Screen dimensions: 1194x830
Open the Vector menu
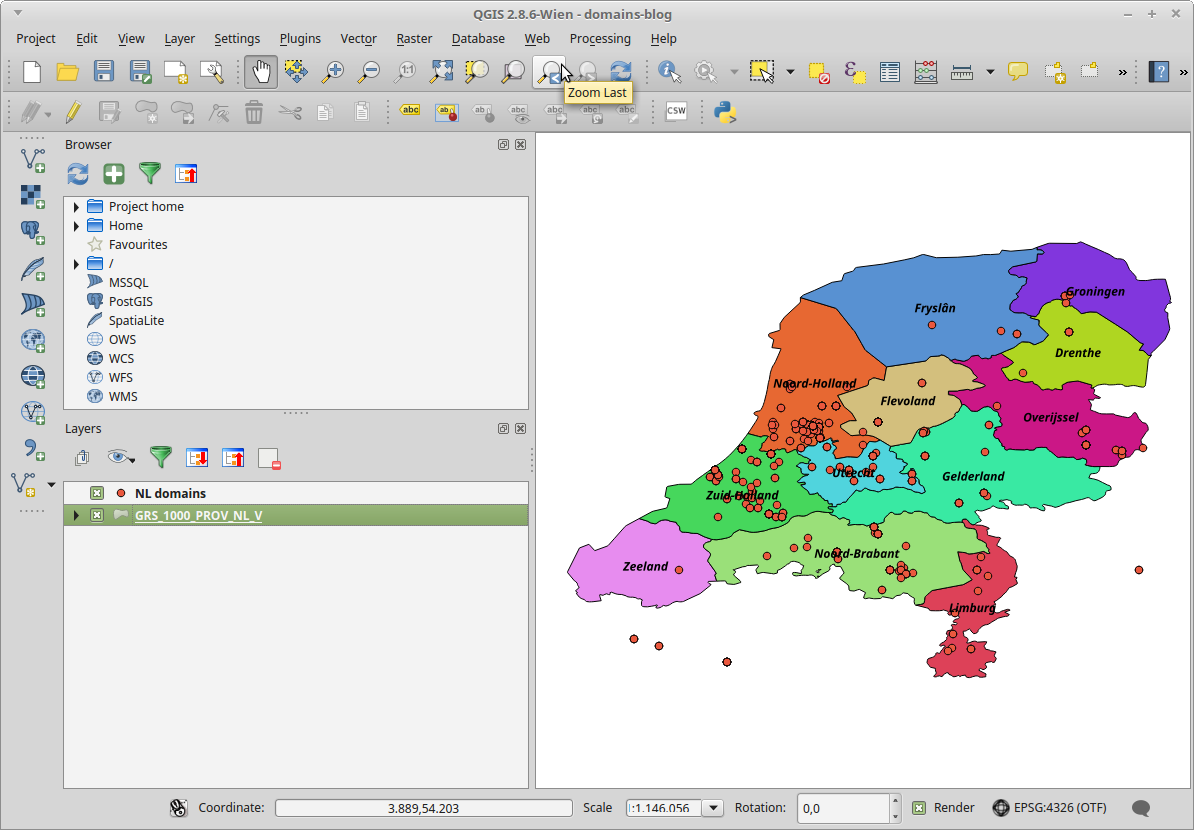pyautogui.click(x=358, y=38)
